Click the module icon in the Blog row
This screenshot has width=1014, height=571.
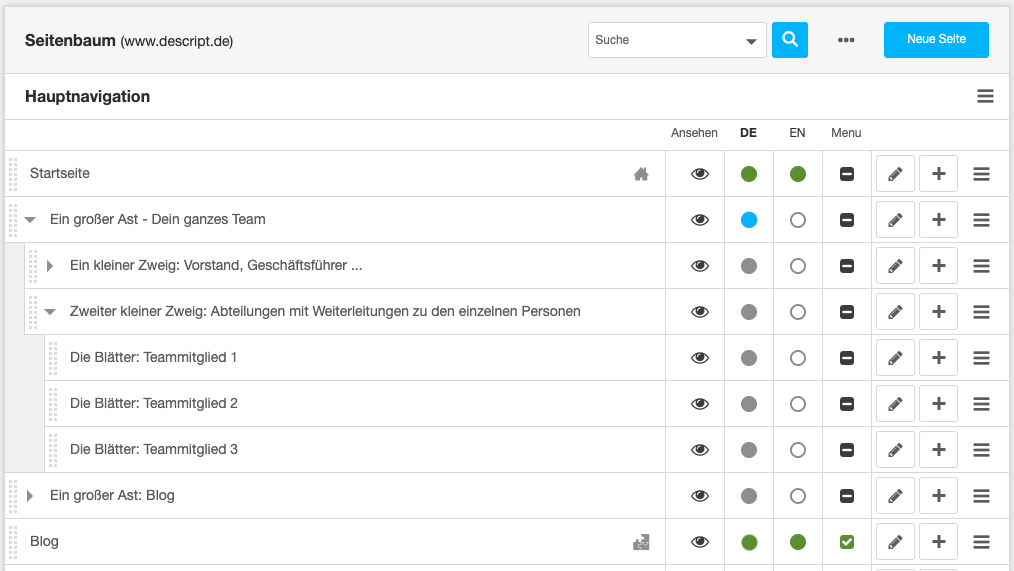coord(641,542)
